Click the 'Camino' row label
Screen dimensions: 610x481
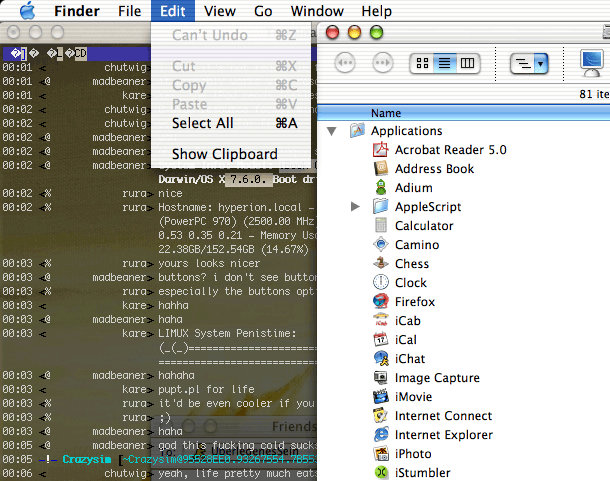pyautogui.click(x=417, y=245)
